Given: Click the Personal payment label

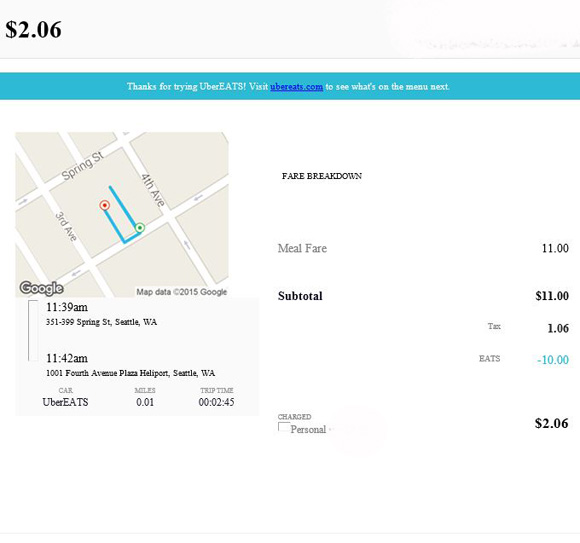Looking at the screenshot, I should tap(308, 429).
